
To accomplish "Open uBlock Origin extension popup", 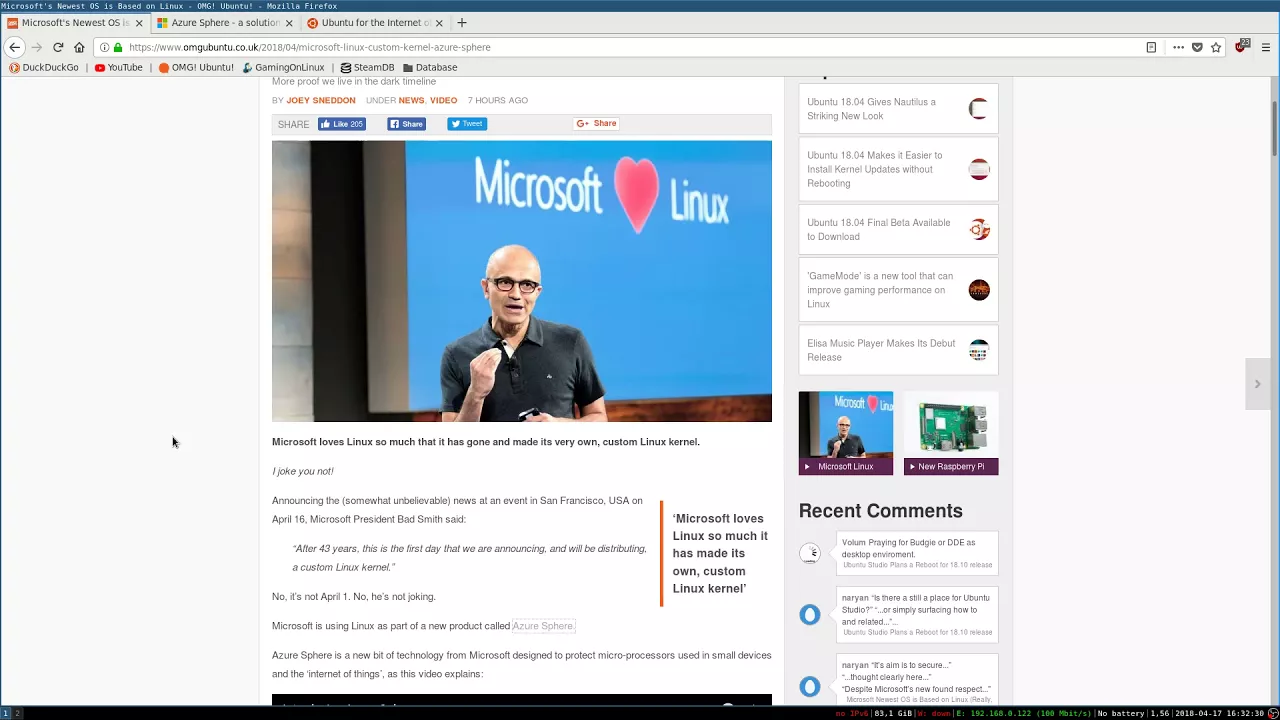I will pos(1243,46).
